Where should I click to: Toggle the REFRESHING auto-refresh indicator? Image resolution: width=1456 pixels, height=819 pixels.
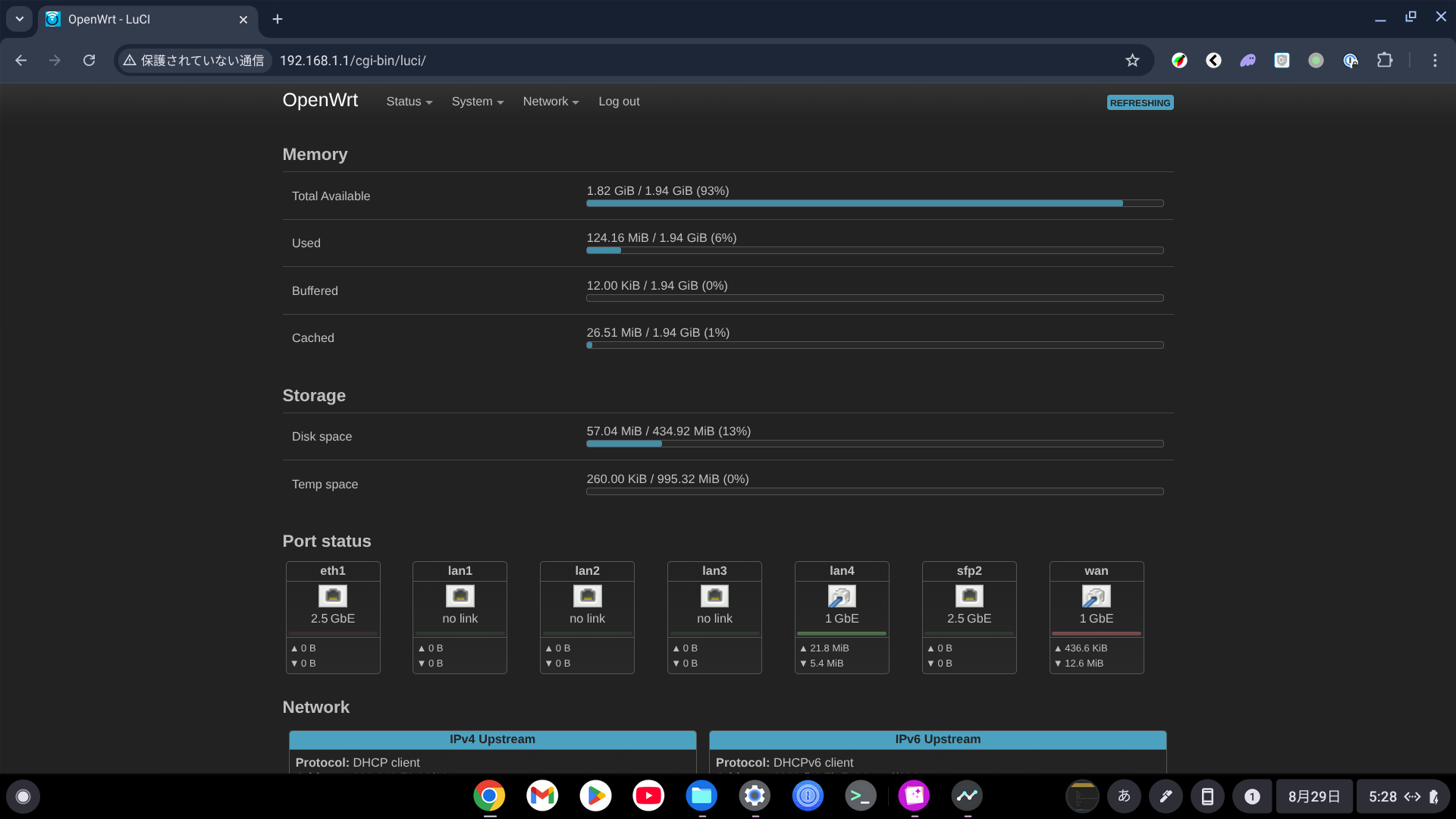tap(1140, 102)
